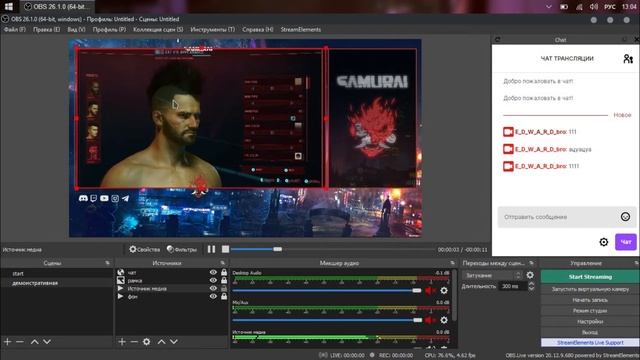Open the Файл menu

tap(15, 29)
